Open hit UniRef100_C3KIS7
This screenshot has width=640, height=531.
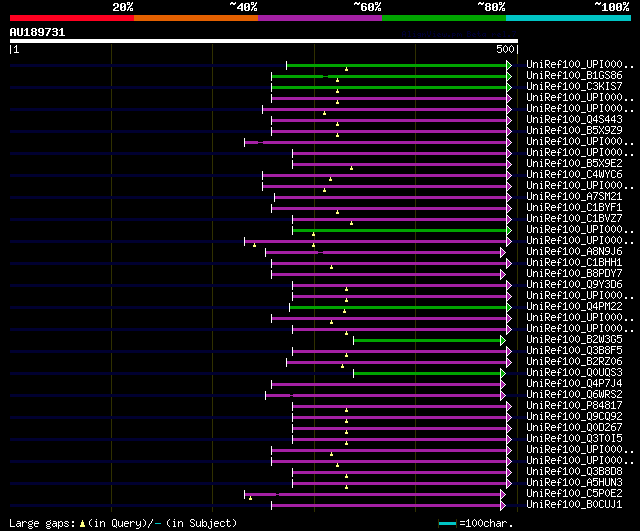tap(574, 87)
